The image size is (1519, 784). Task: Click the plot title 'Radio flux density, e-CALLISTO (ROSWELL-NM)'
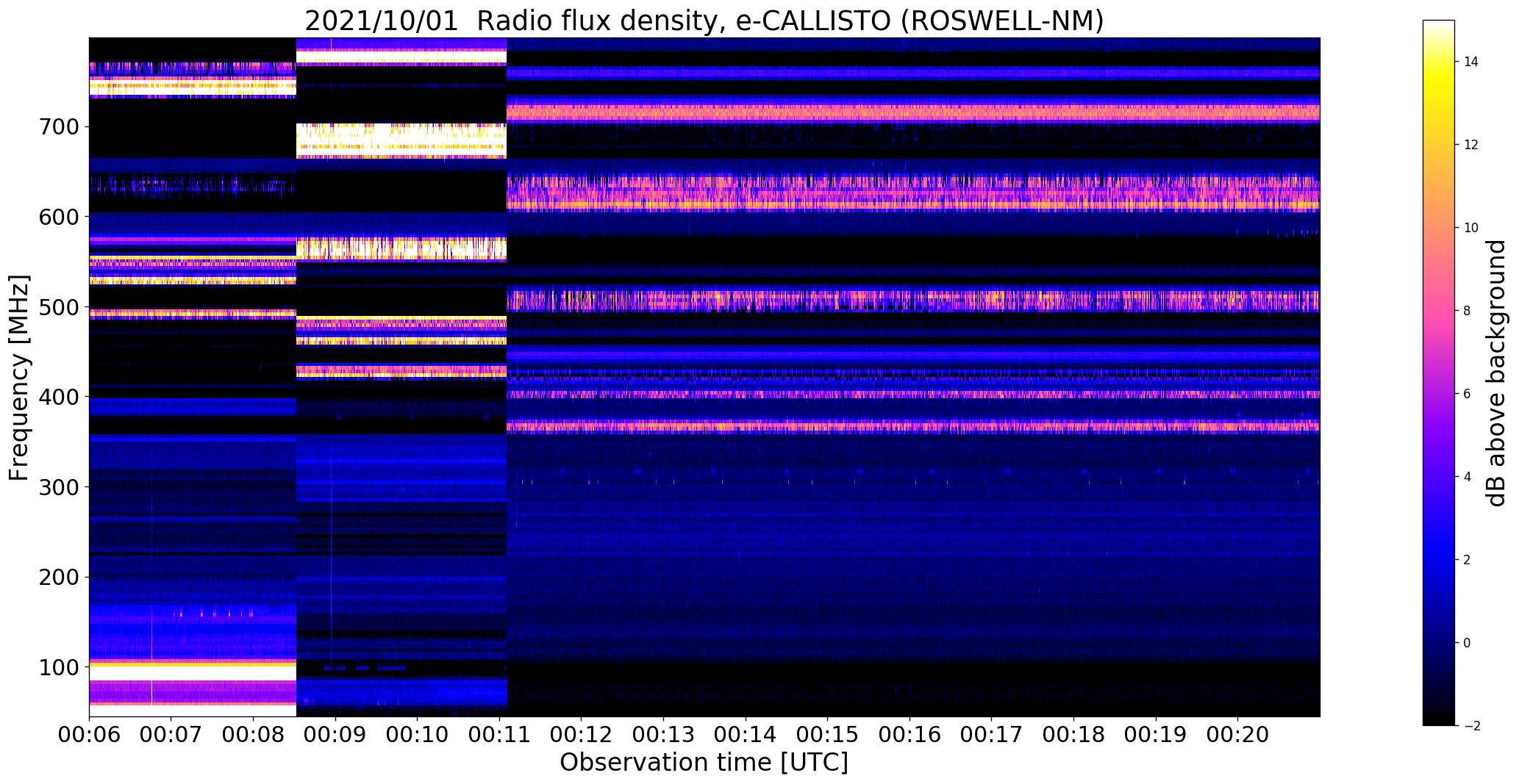(790, 21)
